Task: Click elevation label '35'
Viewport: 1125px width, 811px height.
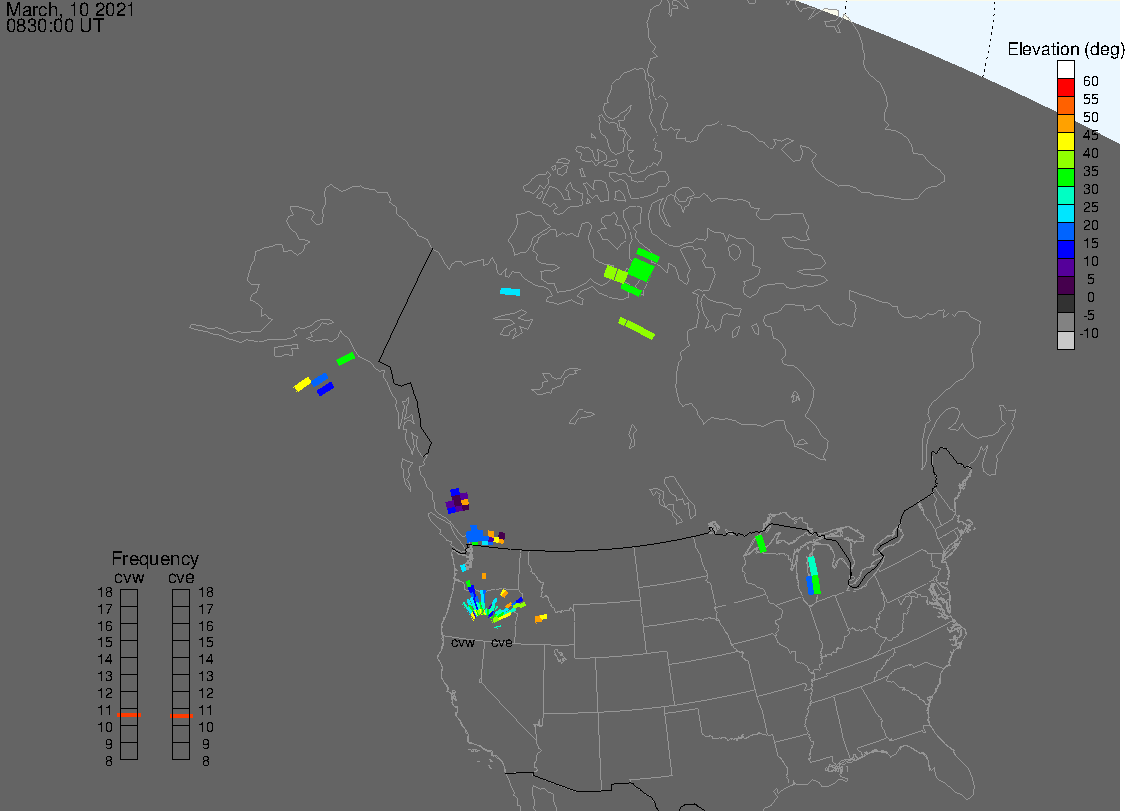Action: point(1091,171)
